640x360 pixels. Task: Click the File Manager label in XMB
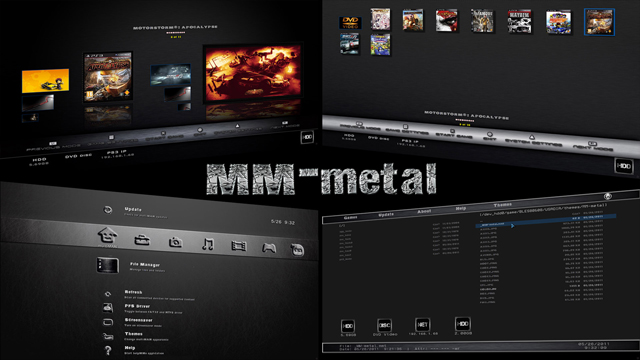coord(144,264)
